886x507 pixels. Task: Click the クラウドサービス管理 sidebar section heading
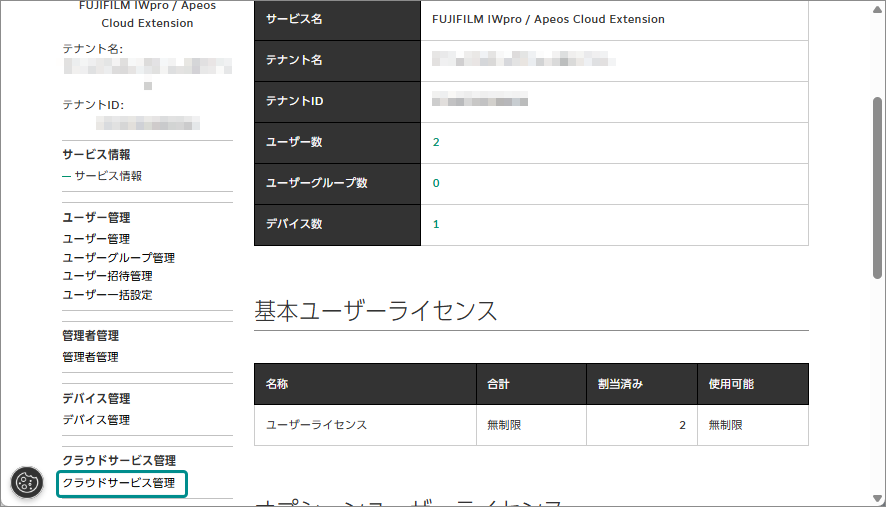click(119, 461)
